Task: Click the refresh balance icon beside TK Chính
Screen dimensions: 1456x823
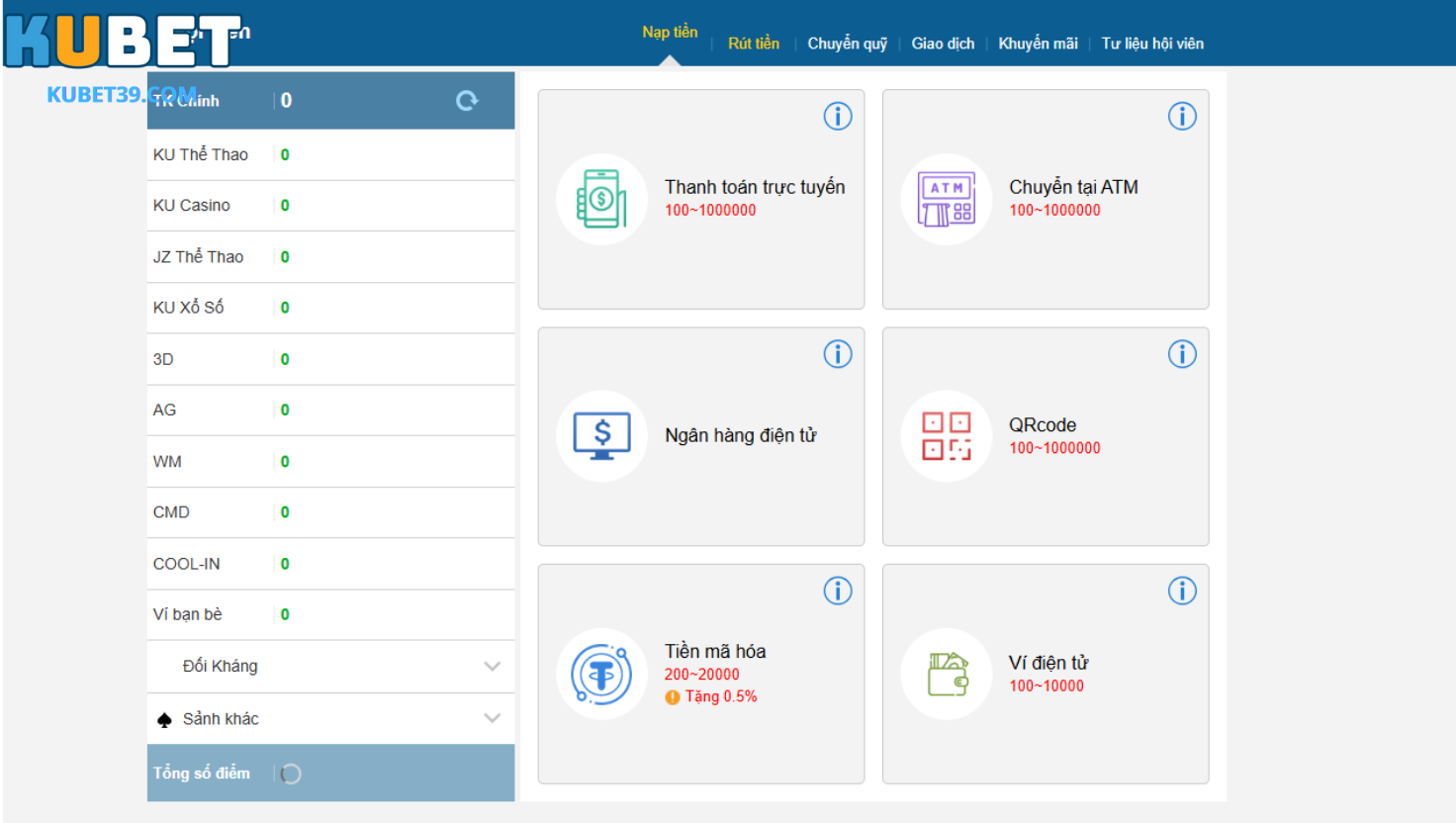Action: click(467, 100)
